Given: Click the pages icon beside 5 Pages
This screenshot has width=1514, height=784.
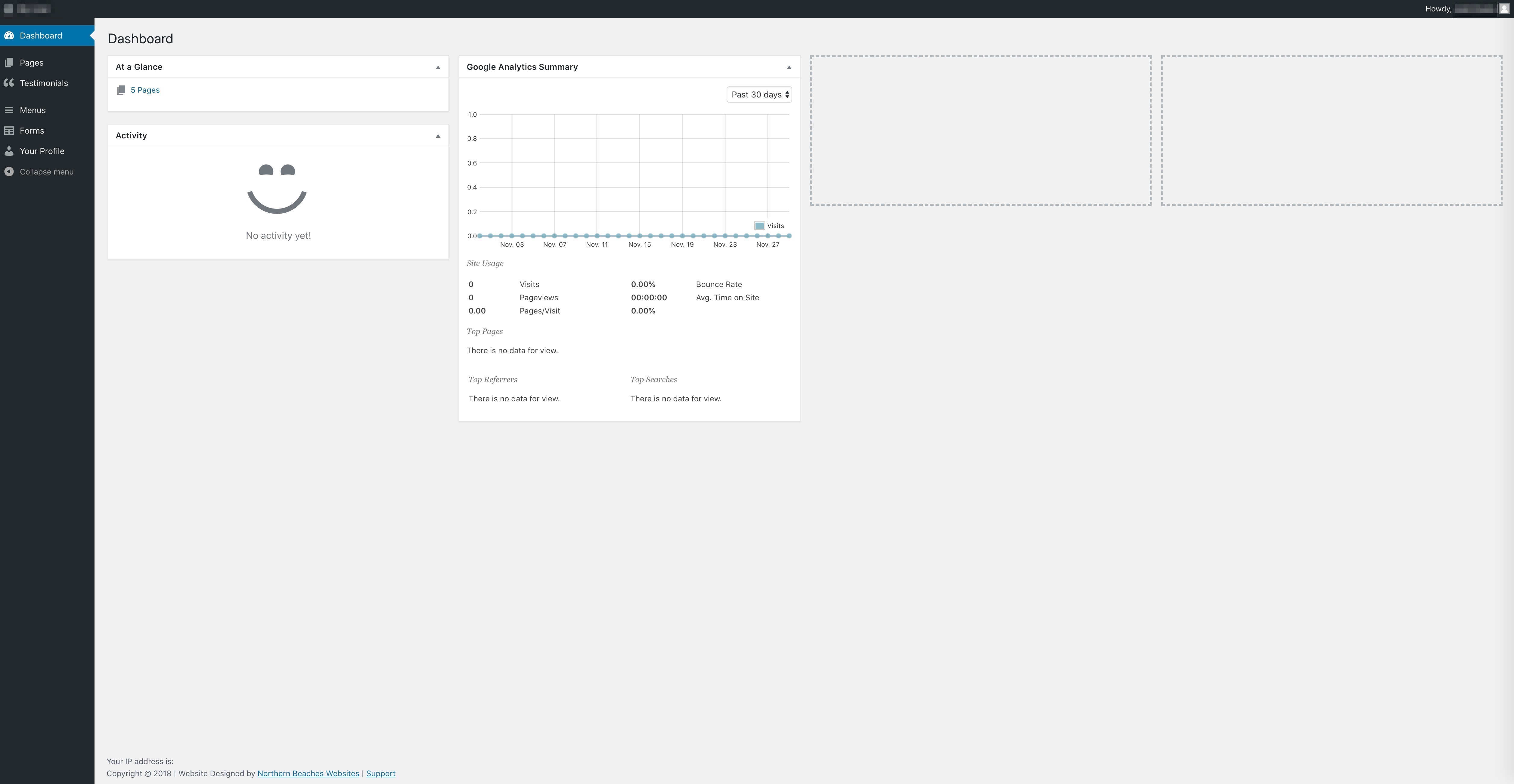Looking at the screenshot, I should (121, 90).
